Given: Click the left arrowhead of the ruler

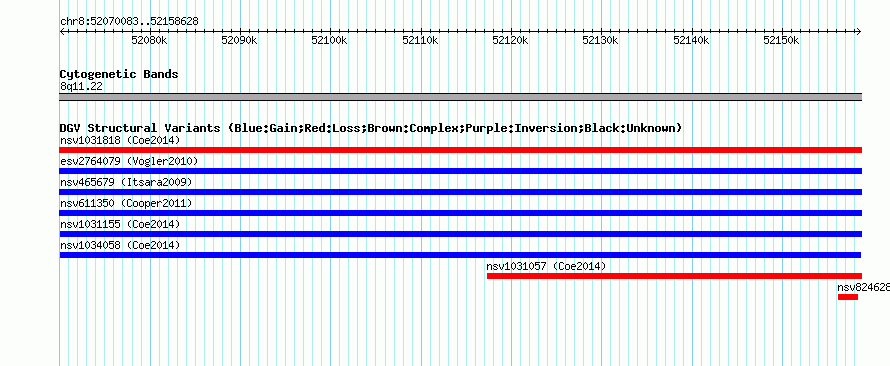Looking at the screenshot, I should click(x=62, y=31).
